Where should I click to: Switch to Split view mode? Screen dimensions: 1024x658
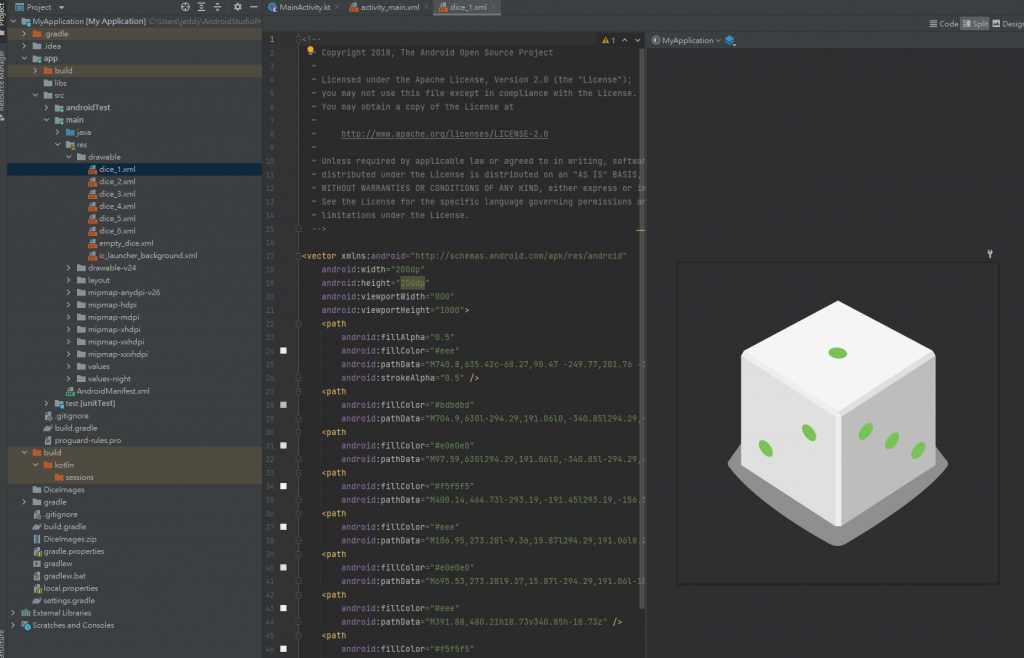974,24
